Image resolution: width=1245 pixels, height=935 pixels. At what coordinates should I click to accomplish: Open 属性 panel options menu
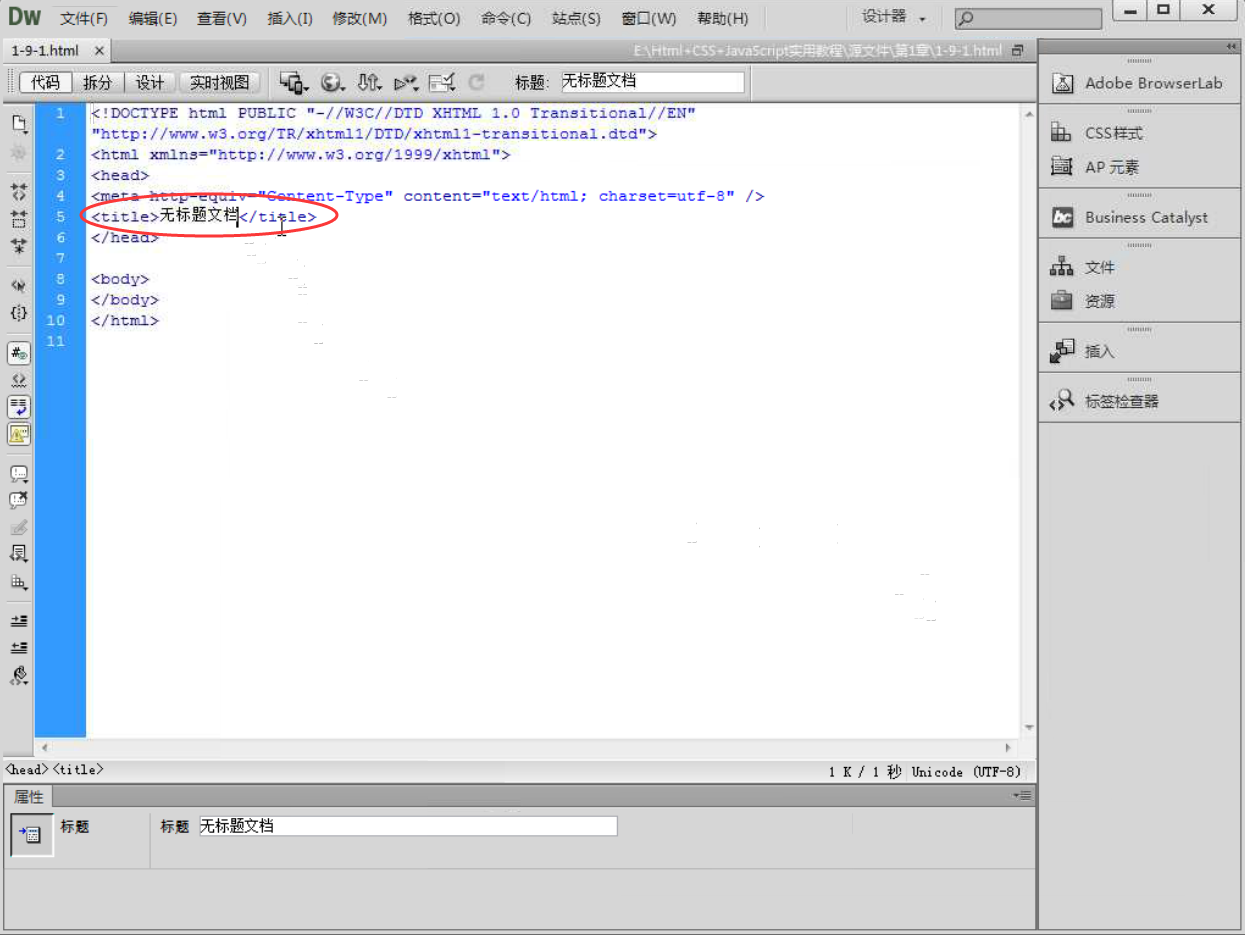[1022, 795]
